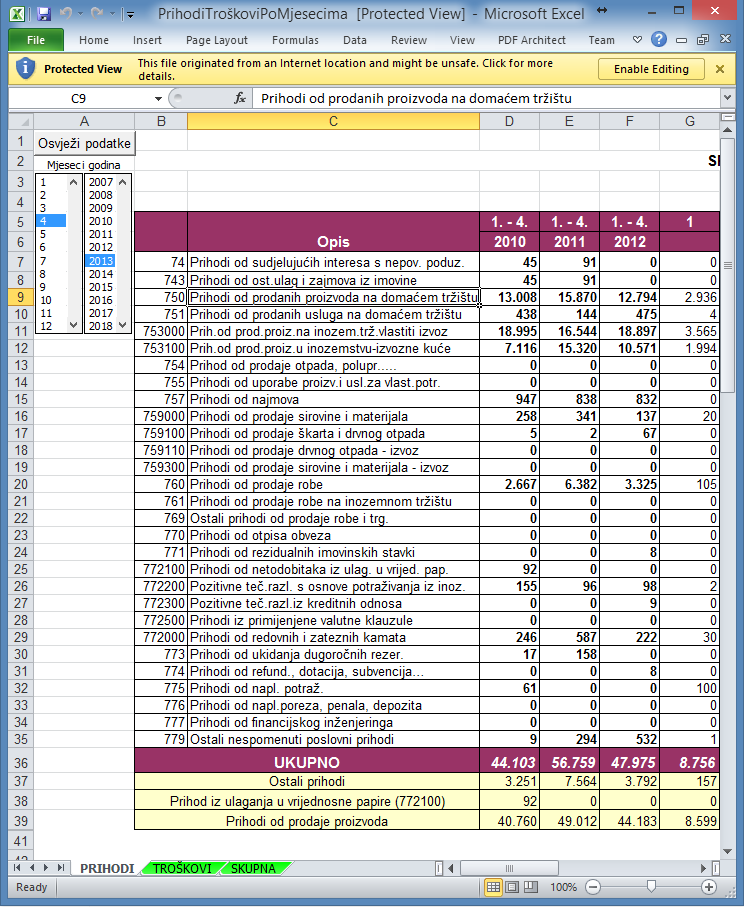This screenshot has width=744, height=907.
Task: Open the View ribbon tab
Action: (x=462, y=40)
